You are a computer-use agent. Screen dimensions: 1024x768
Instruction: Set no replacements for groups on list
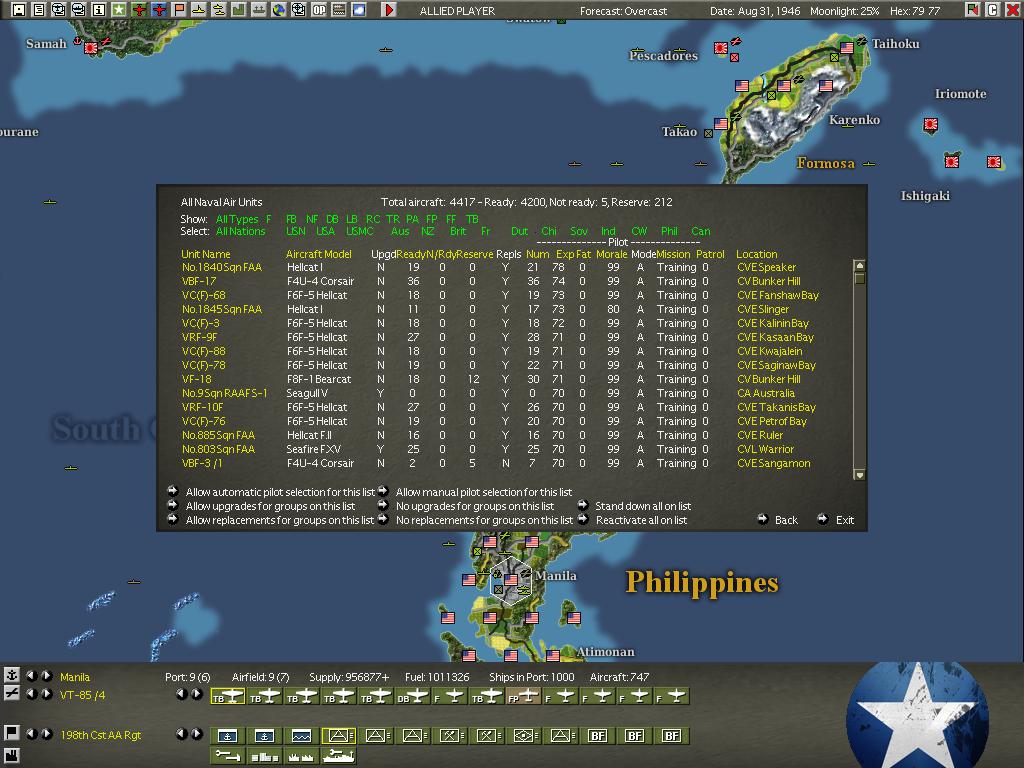[383, 519]
